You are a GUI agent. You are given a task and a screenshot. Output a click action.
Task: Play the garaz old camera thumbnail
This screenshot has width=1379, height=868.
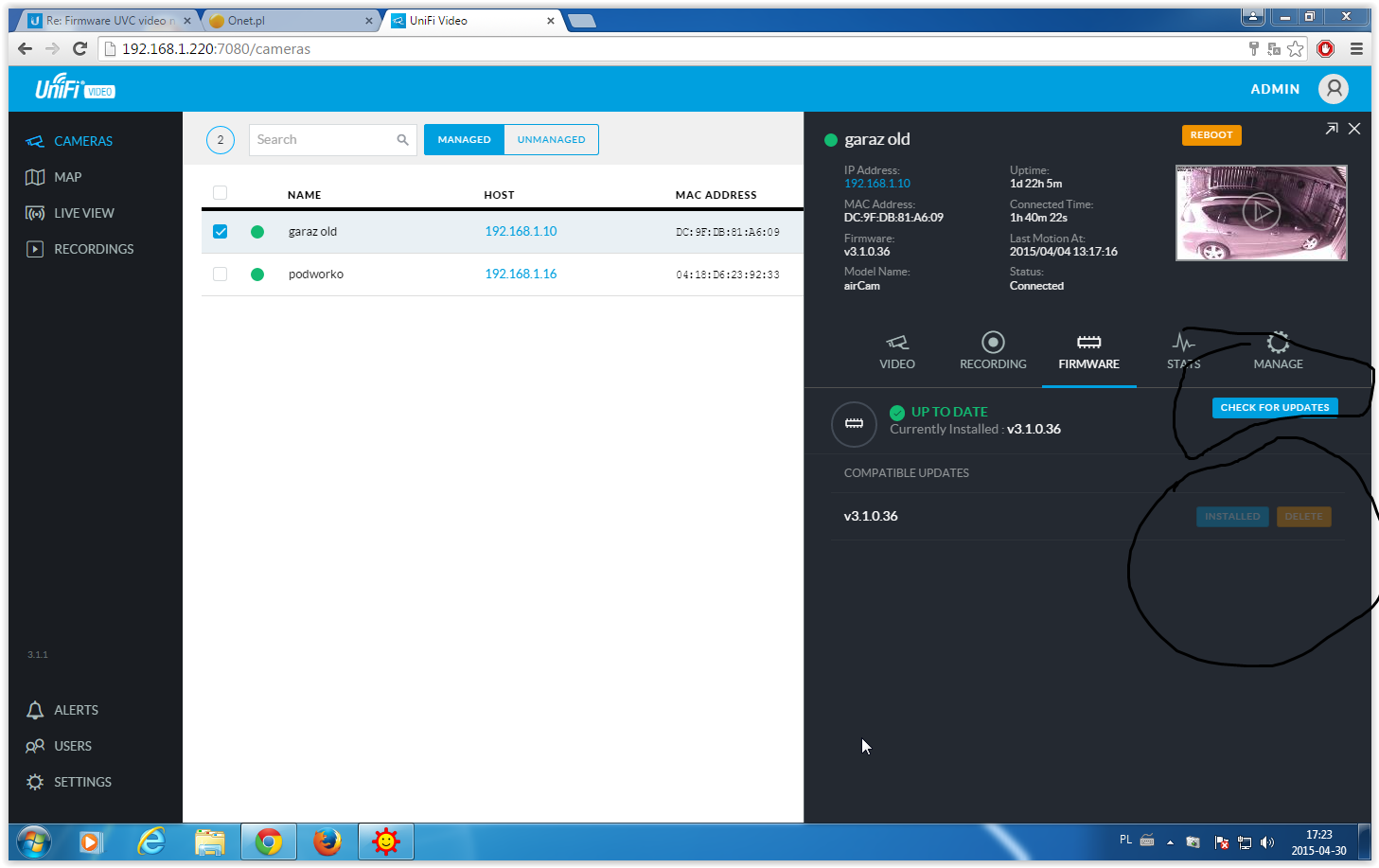pyautogui.click(x=1261, y=212)
